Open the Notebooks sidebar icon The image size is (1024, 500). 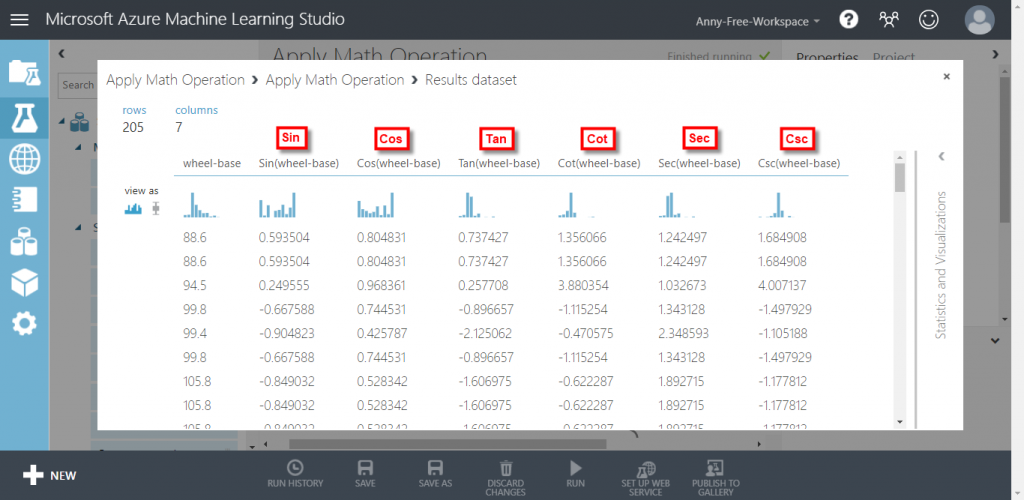pyautogui.click(x=24, y=200)
